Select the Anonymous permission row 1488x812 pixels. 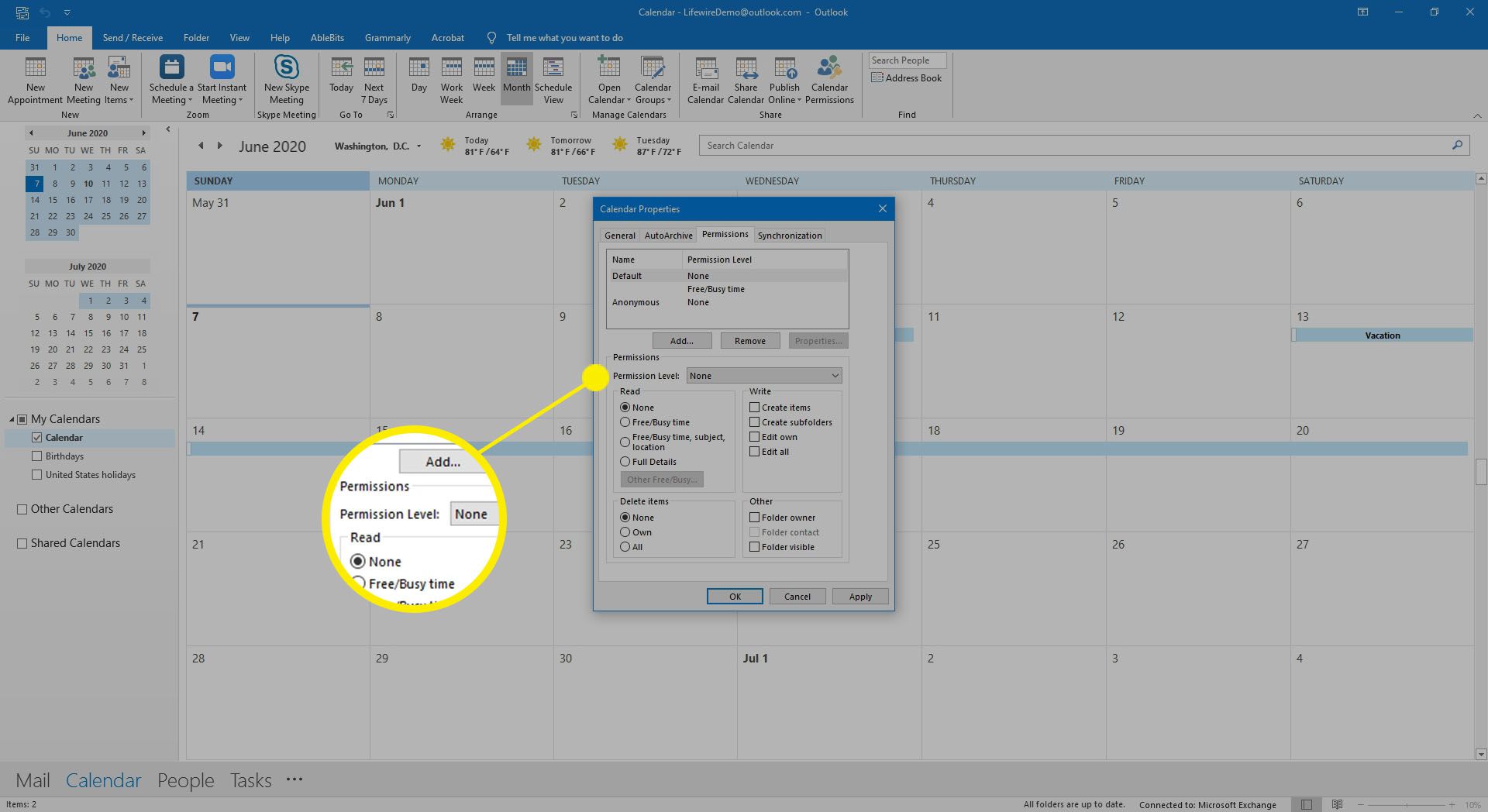pyautogui.click(x=727, y=303)
